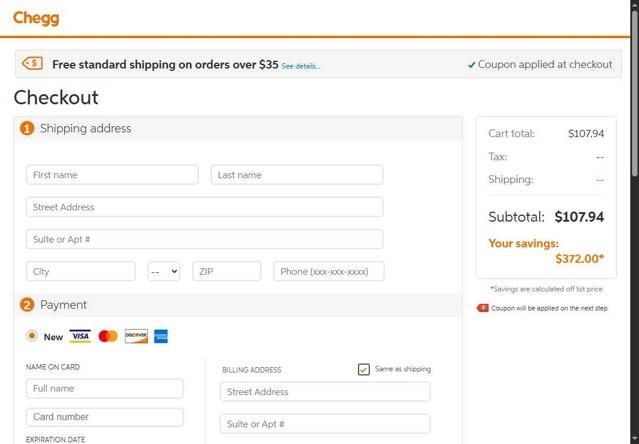Click the Discover card icon
The width and height of the screenshot is (639, 444).
point(136,337)
